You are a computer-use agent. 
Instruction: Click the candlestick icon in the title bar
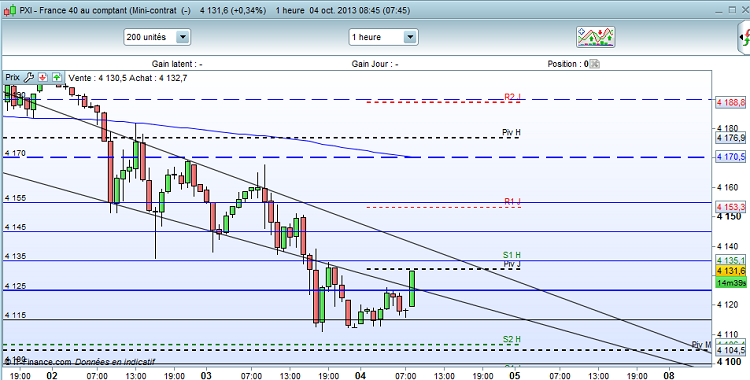coord(10,10)
